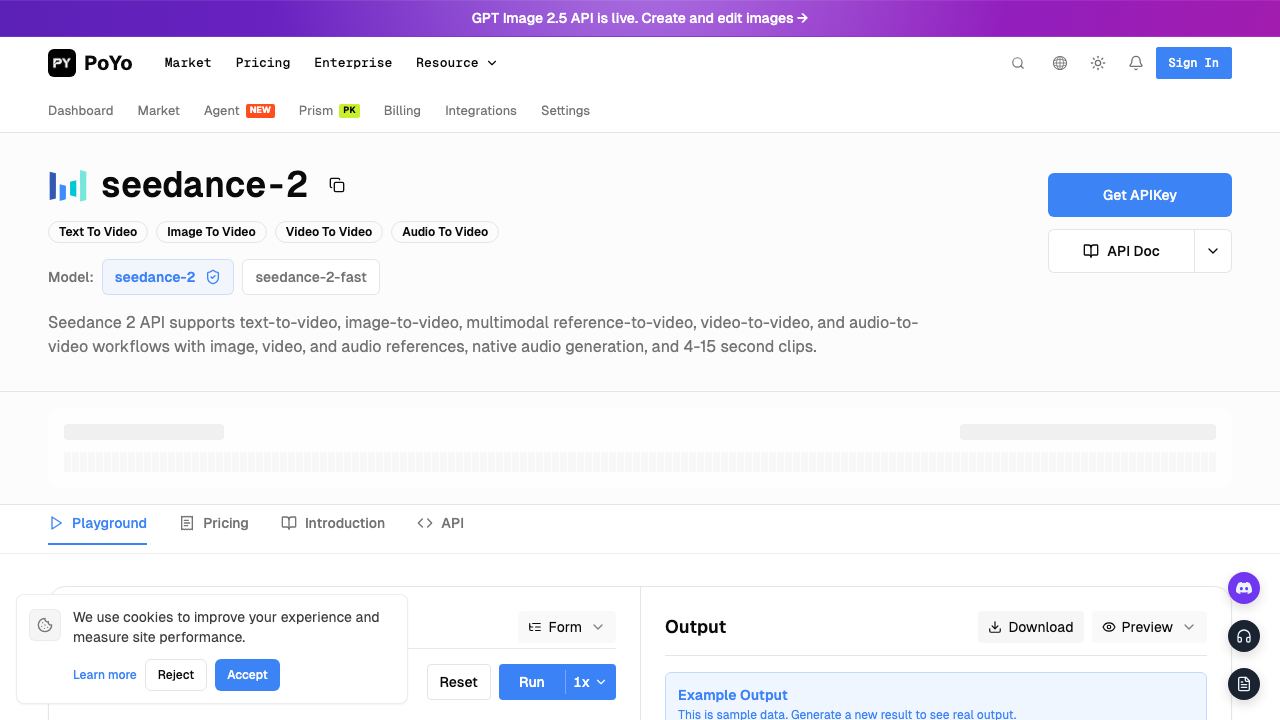Open the Market top navigation item
This screenshot has height=720, width=1280.
[188, 63]
